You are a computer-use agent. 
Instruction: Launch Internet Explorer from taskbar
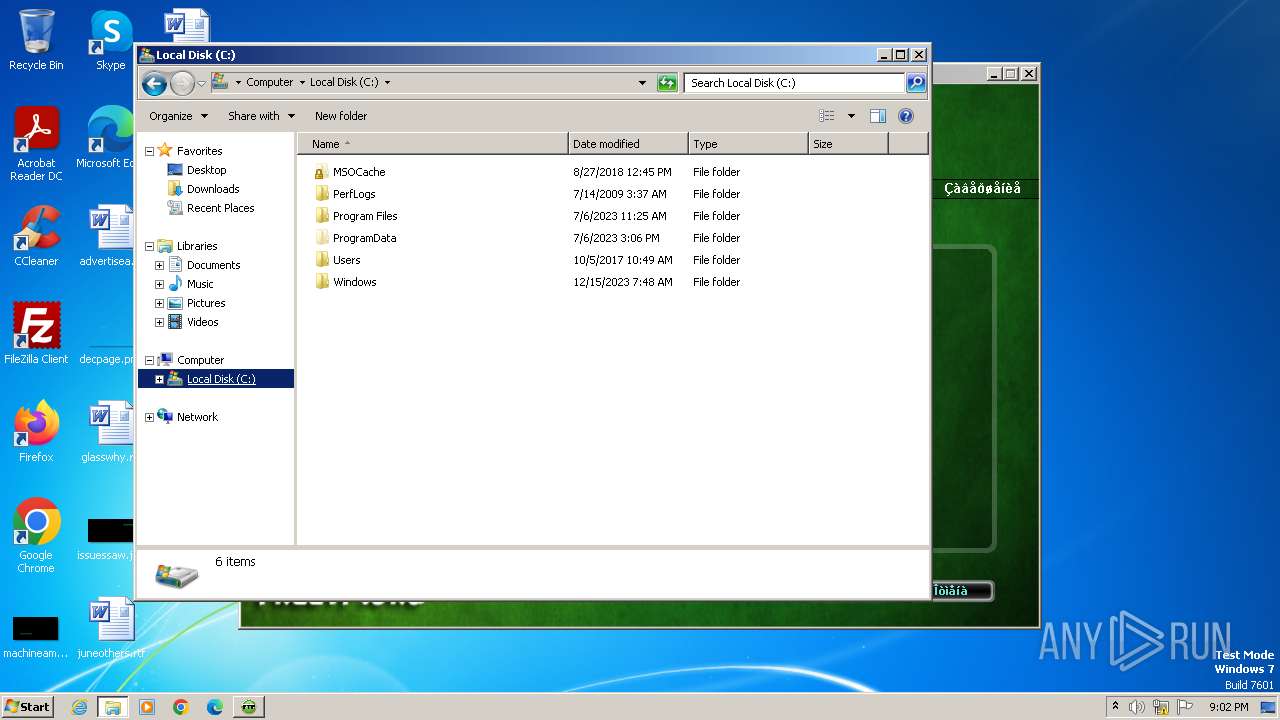pos(79,707)
